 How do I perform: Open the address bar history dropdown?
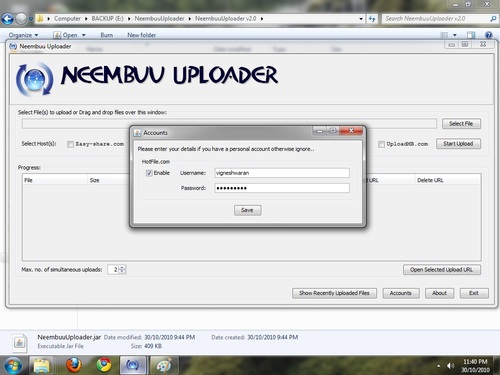(361, 19)
